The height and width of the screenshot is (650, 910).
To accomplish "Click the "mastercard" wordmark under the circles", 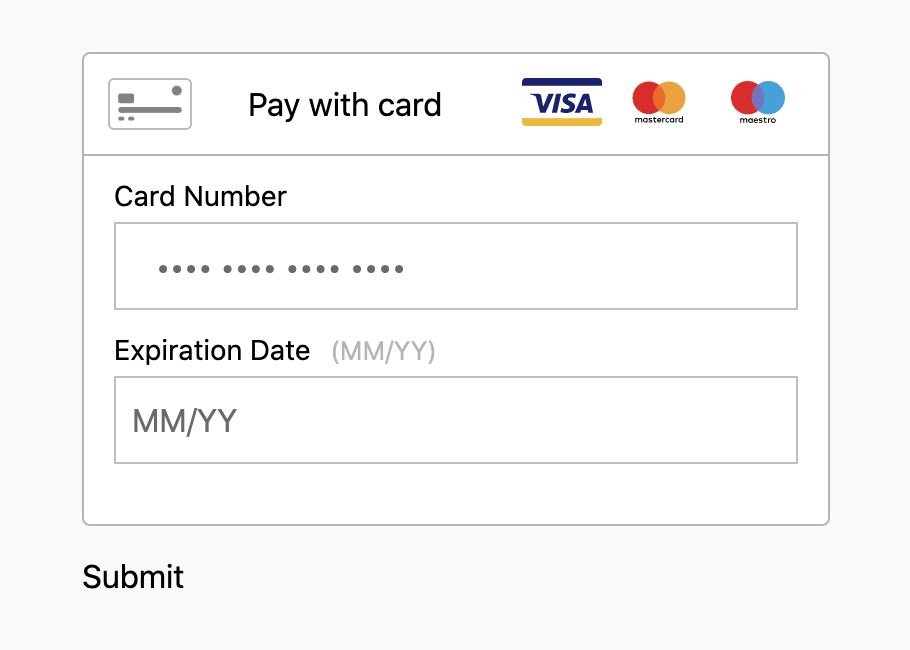I will tap(659, 120).
